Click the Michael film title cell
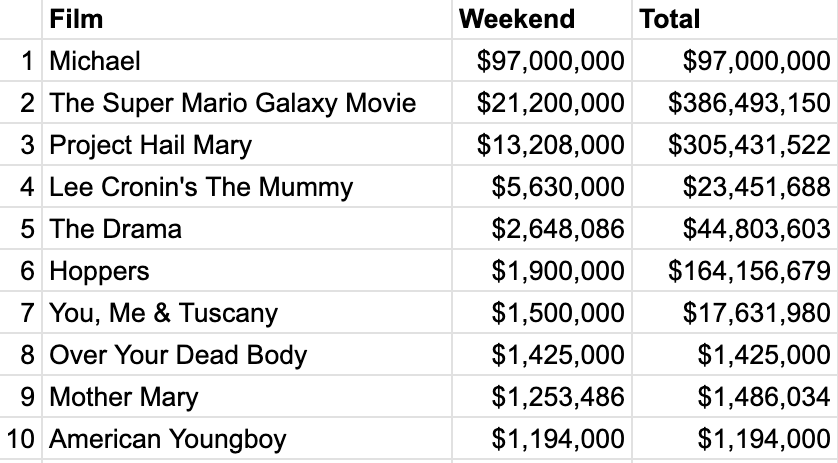 point(247,60)
